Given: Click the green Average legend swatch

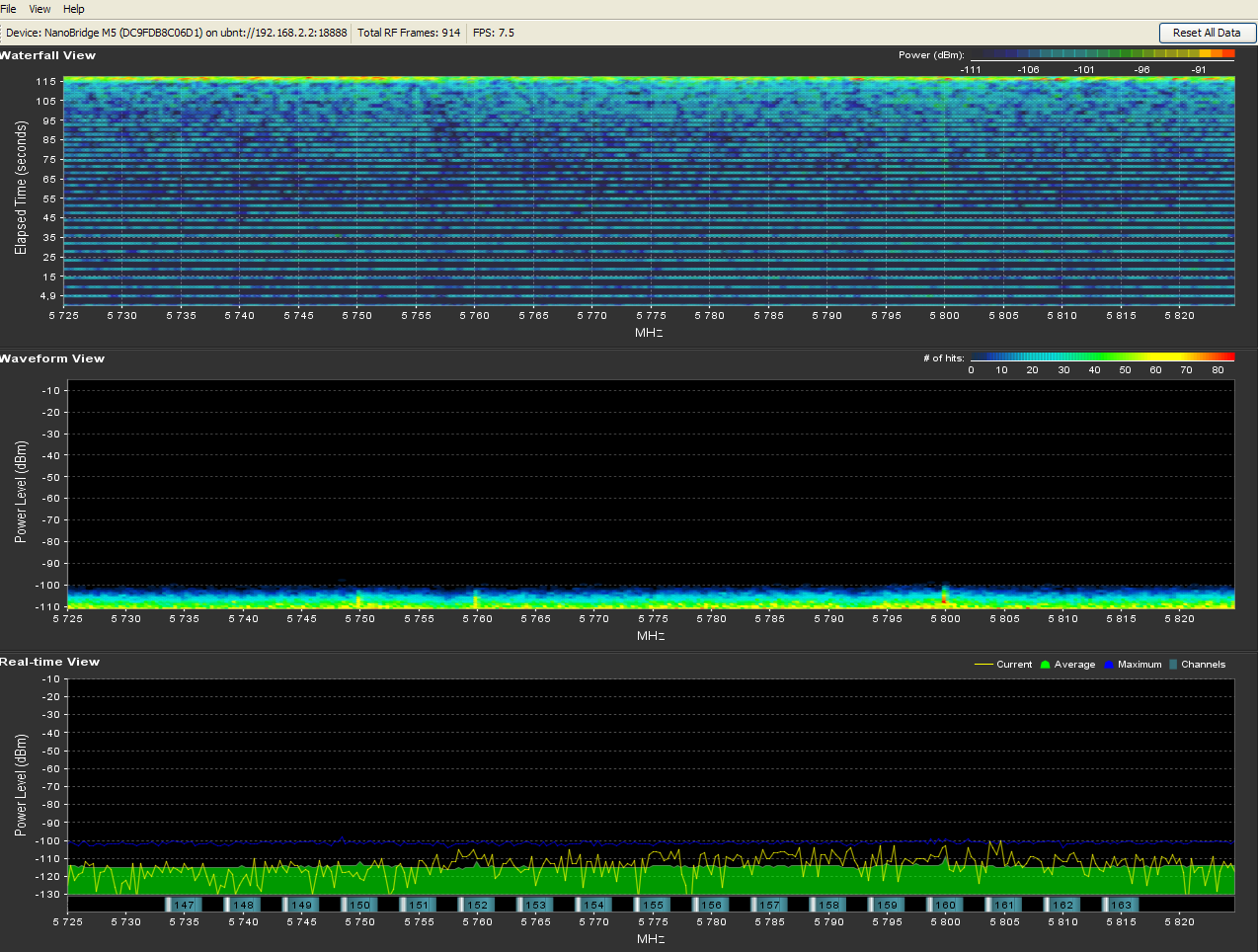Looking at the screenshot, I should point(1046,665).
